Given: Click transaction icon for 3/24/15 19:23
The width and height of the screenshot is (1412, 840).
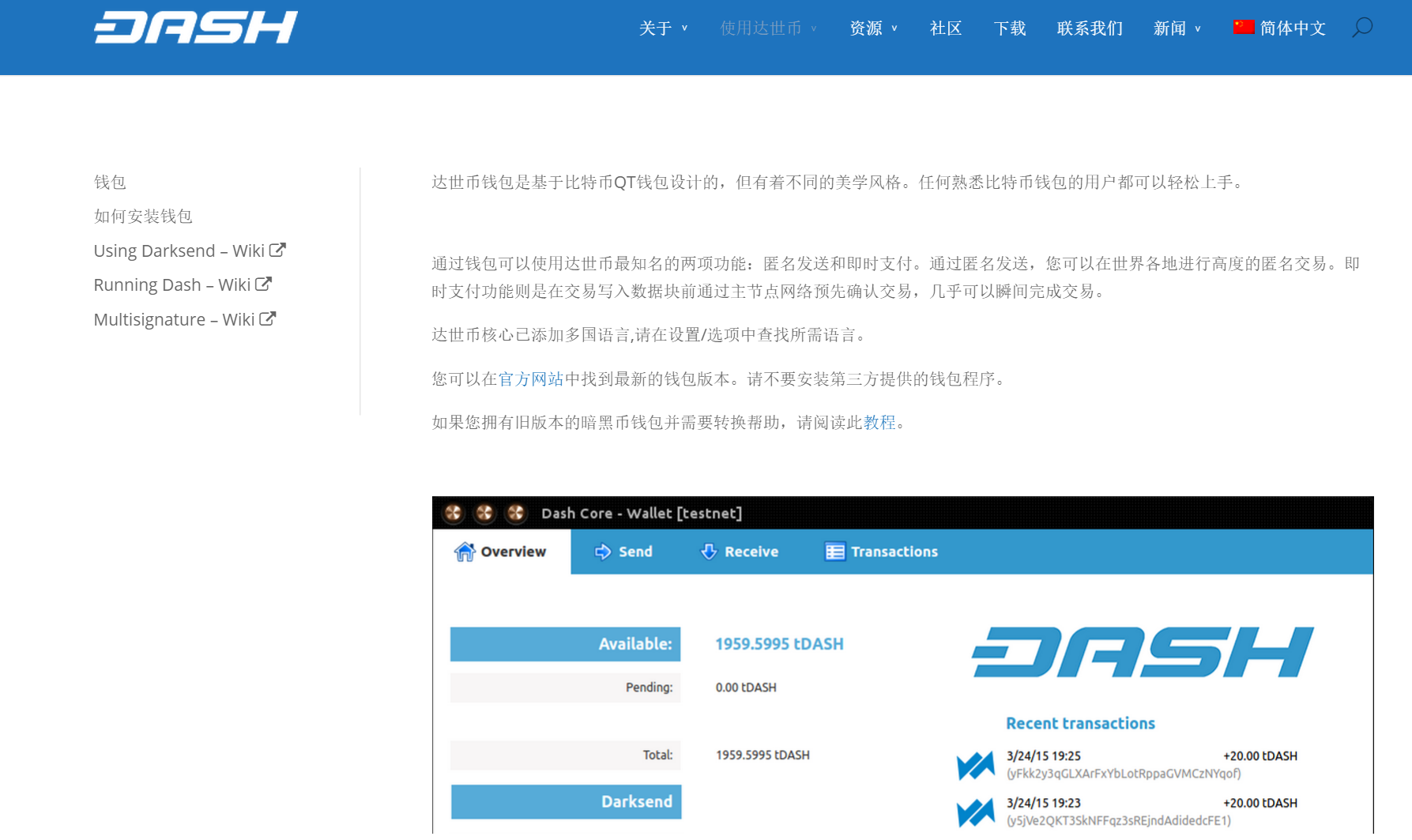Looking at the screenshot, I should [x=976, y=812].
